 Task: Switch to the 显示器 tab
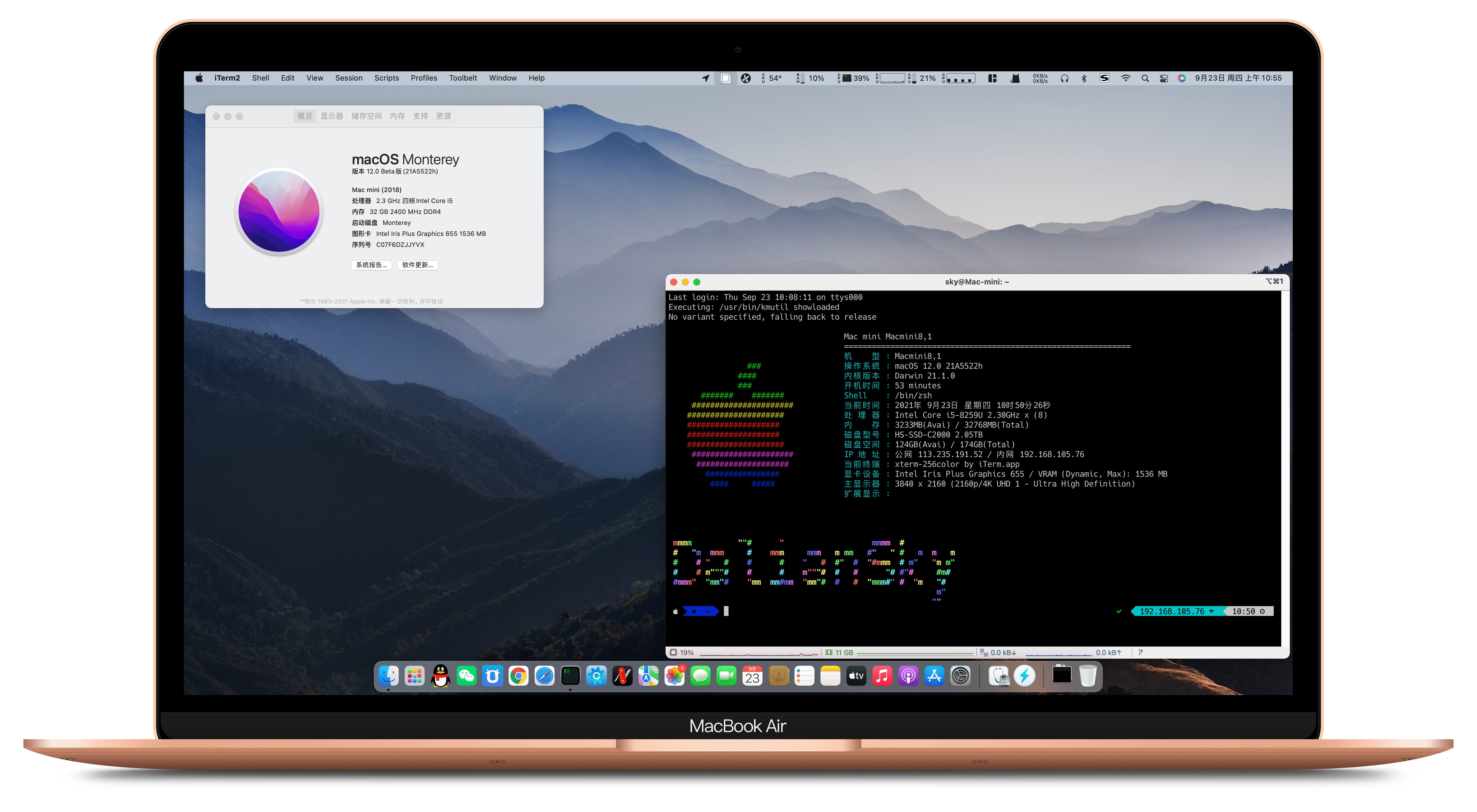click(x=331, y=116)
